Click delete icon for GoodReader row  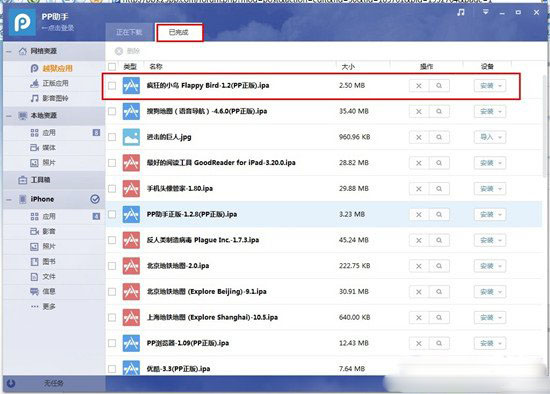tap(419, 163)
